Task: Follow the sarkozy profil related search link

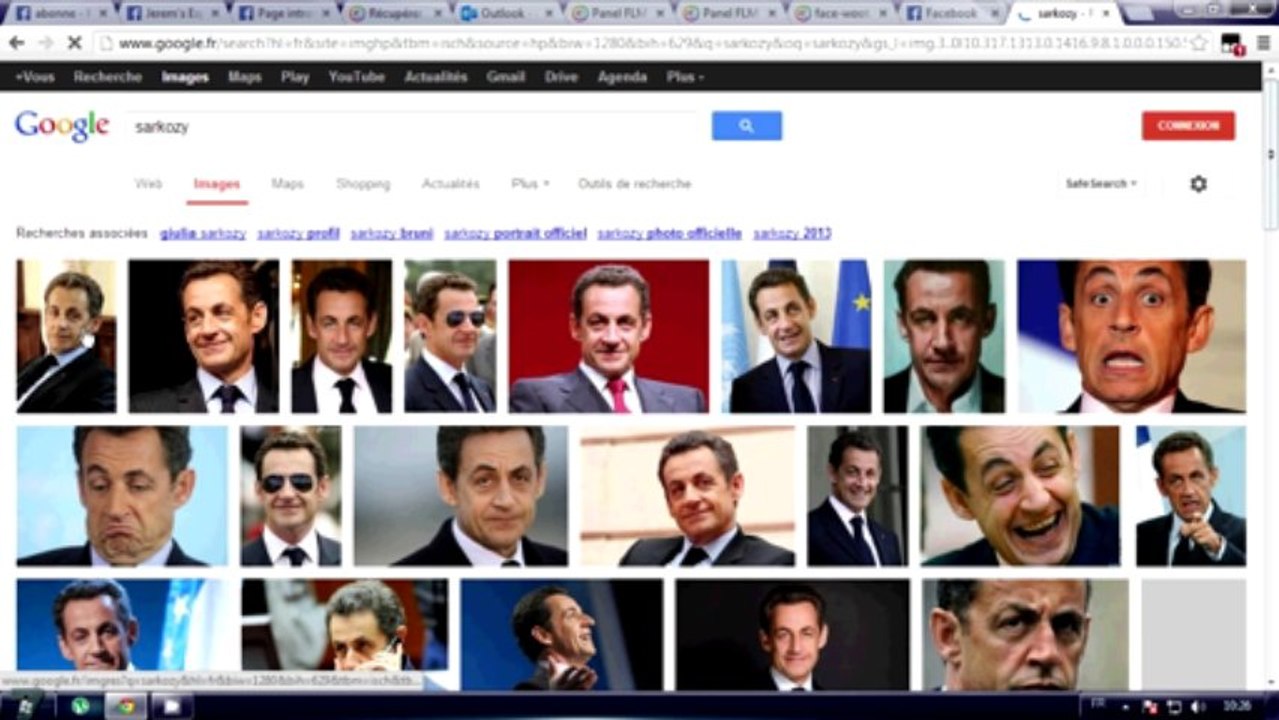Action: coord(299,234)
